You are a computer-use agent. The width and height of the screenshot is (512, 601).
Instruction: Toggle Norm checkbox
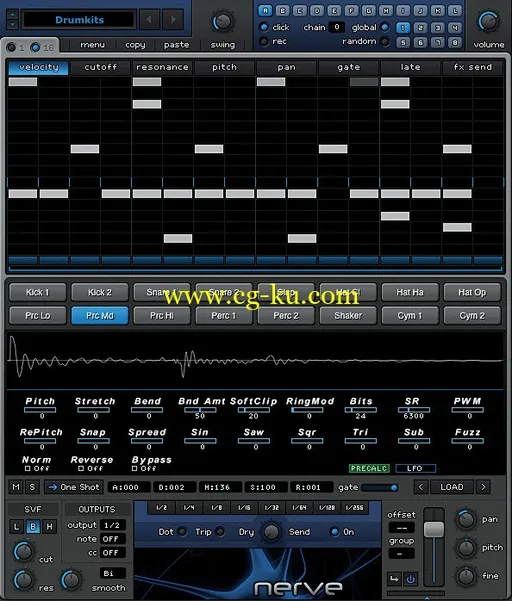coord(28,468)
